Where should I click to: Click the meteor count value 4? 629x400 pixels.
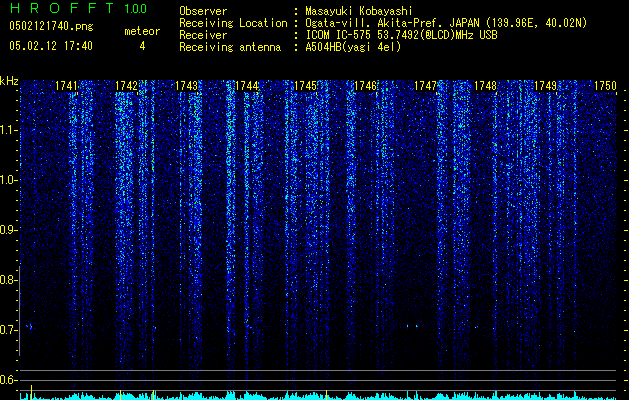(x=142, y=46)
